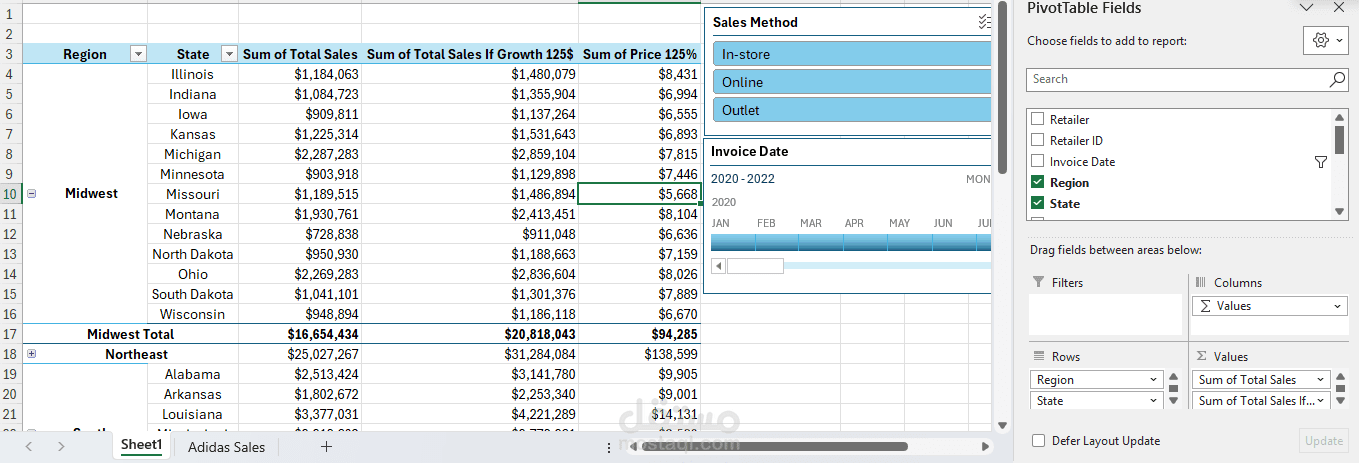Go to next sheet with right arrow
This screenshot has width=1359, height=463.
[x=61, y=447]
